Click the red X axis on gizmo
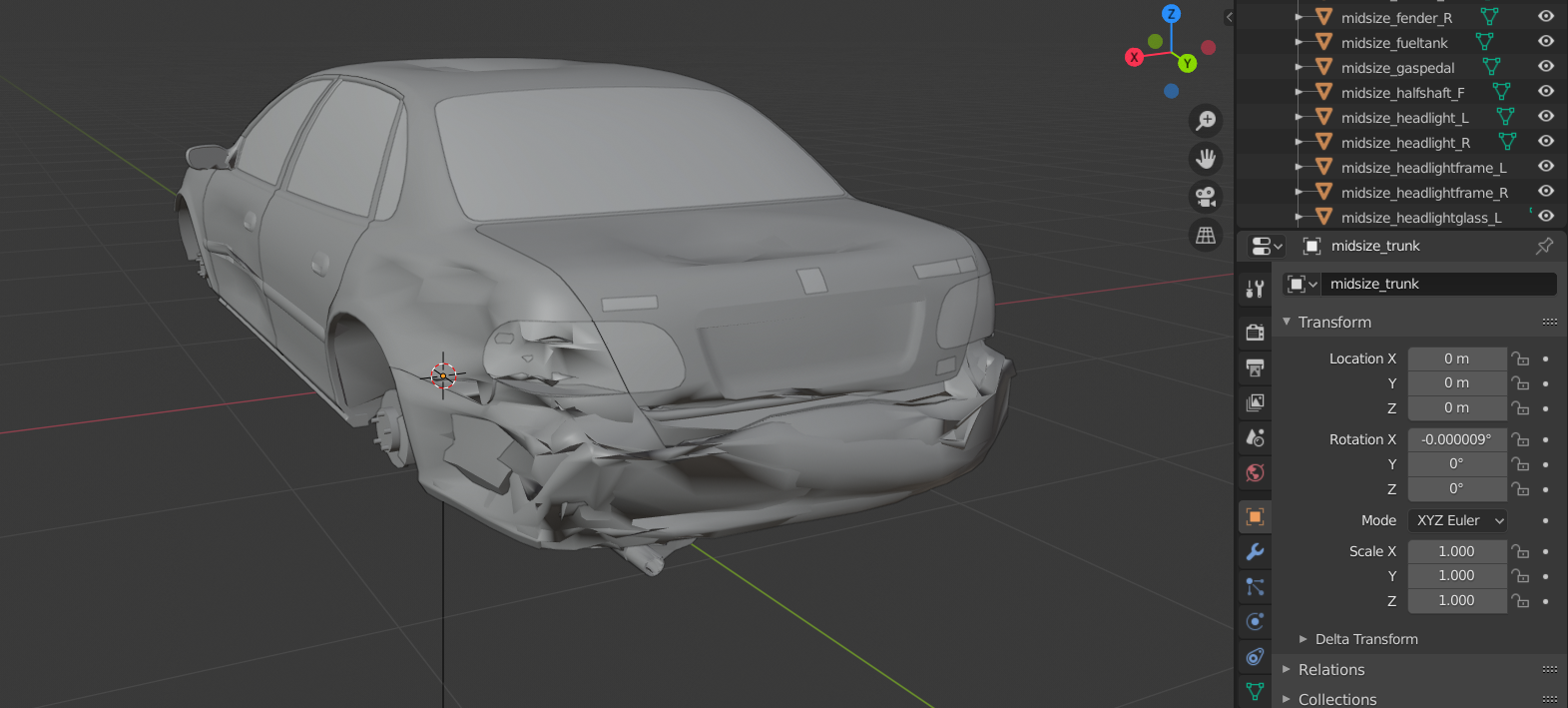Image resolution: width=1568 pixels, height=708 pixels. (1134, 57)
